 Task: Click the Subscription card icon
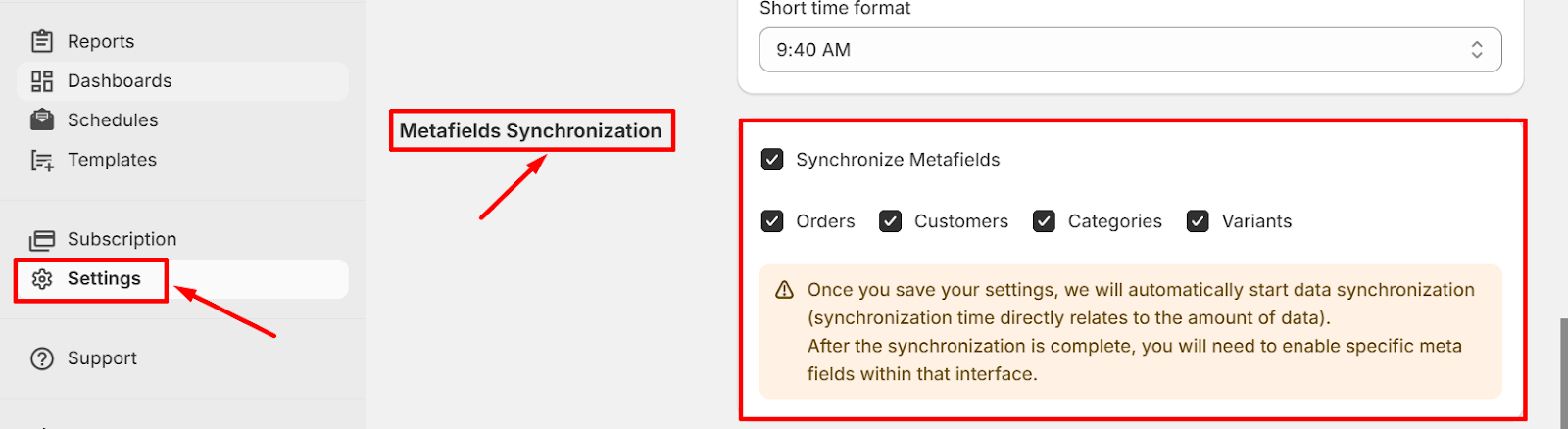click(x=42, y=240)
